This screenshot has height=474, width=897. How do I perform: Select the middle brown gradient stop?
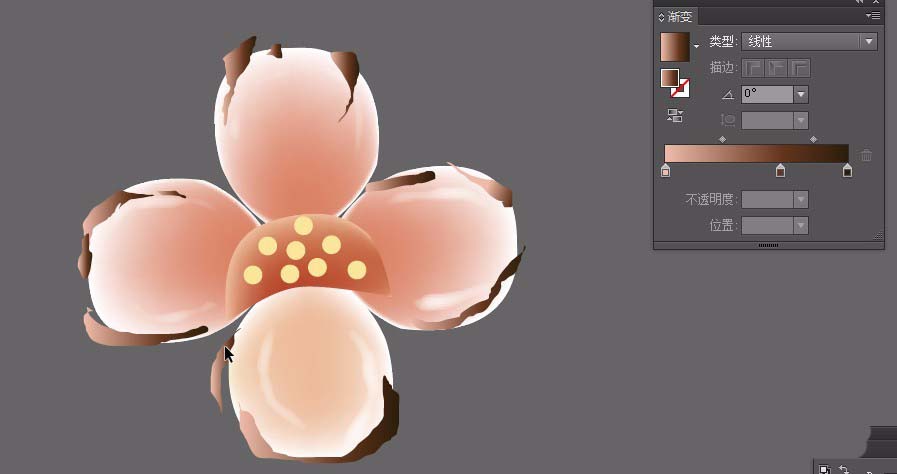tap(780, 170)
